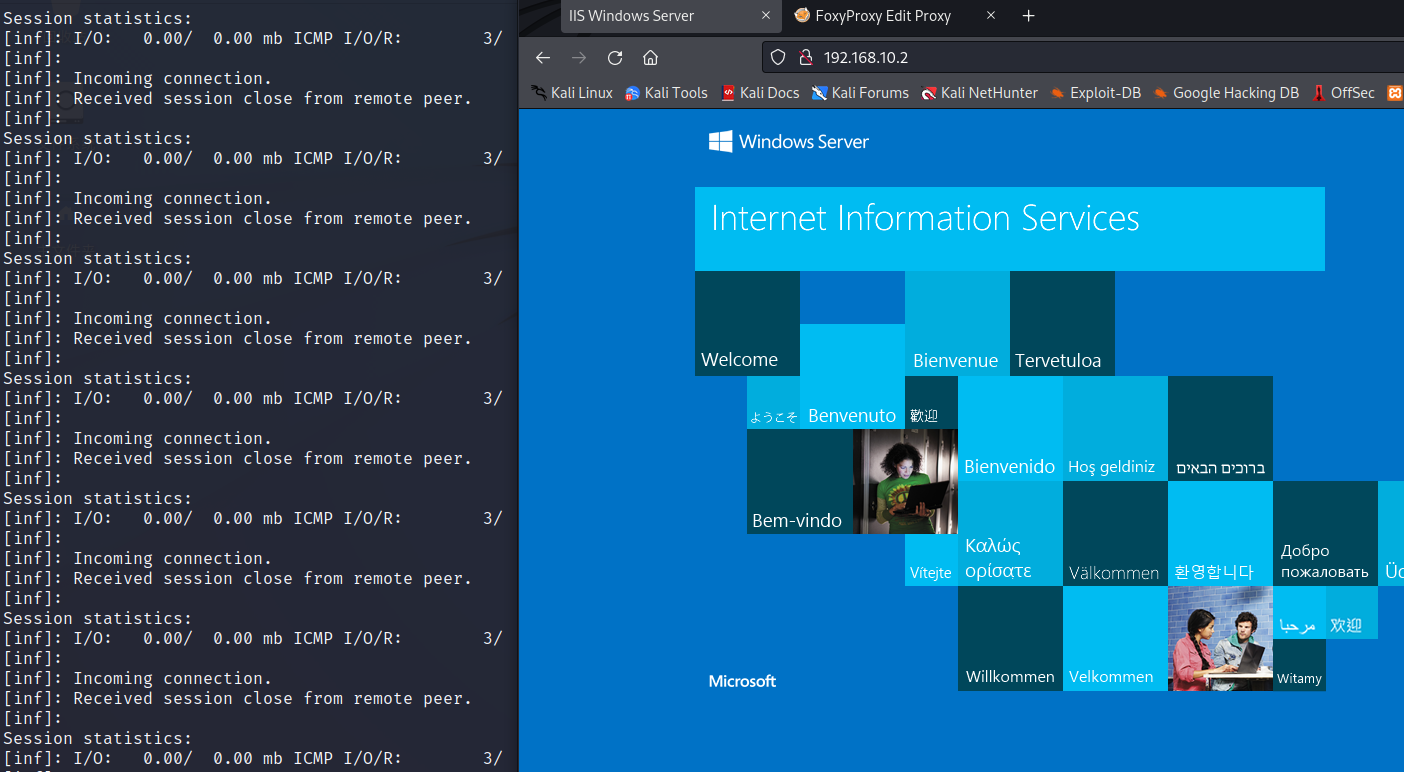Click the Καλώς ορίσατε tile
1404x772 pixels.
[x=1010, y=534]
